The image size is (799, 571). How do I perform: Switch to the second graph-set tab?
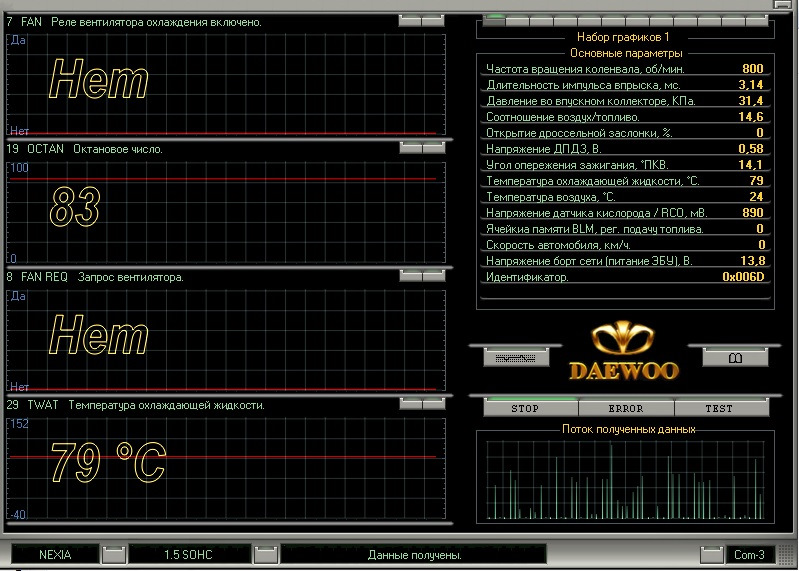click(x=518, y=21)
